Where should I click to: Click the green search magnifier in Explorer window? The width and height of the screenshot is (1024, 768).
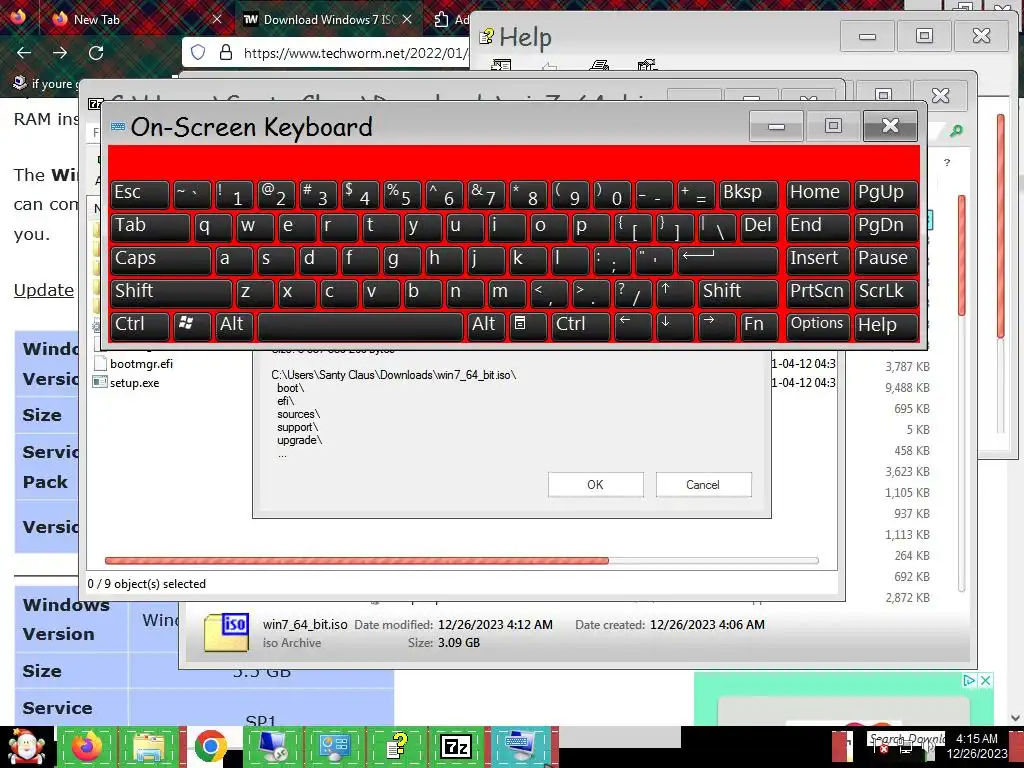point(956,131)
